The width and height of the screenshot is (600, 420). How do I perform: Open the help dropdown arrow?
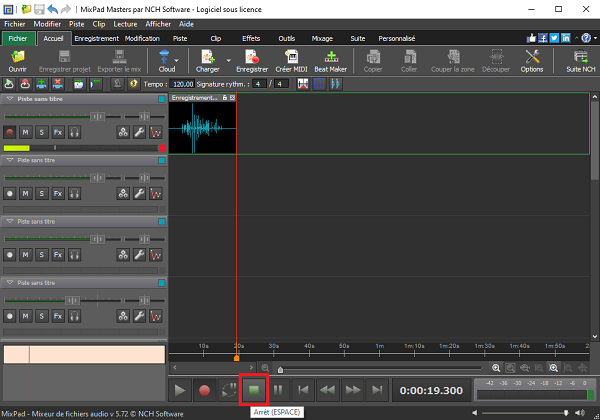[595, 38]
